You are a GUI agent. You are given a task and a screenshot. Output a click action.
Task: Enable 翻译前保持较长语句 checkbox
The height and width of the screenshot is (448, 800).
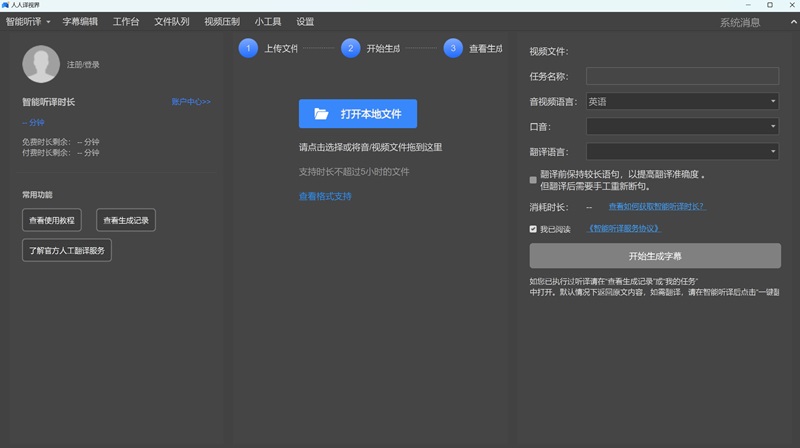pos(533,180)
